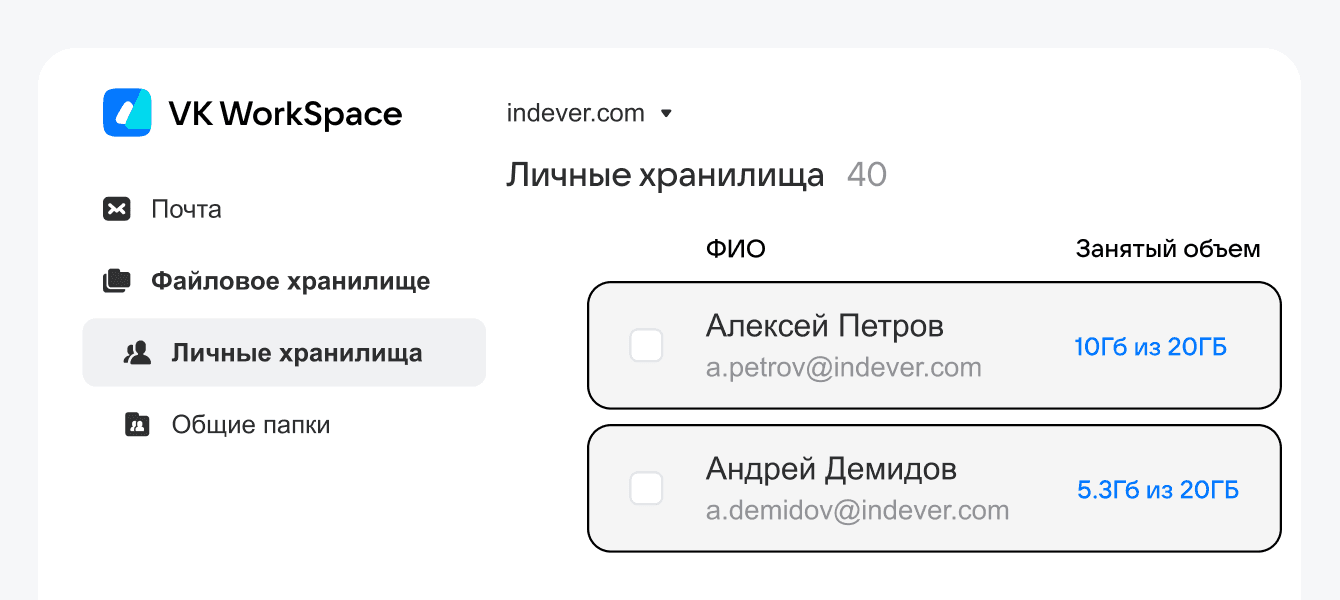This screenshot has height=600, width=1340.
Task: Click the indever.com domain name
Action: coord(575,113)
